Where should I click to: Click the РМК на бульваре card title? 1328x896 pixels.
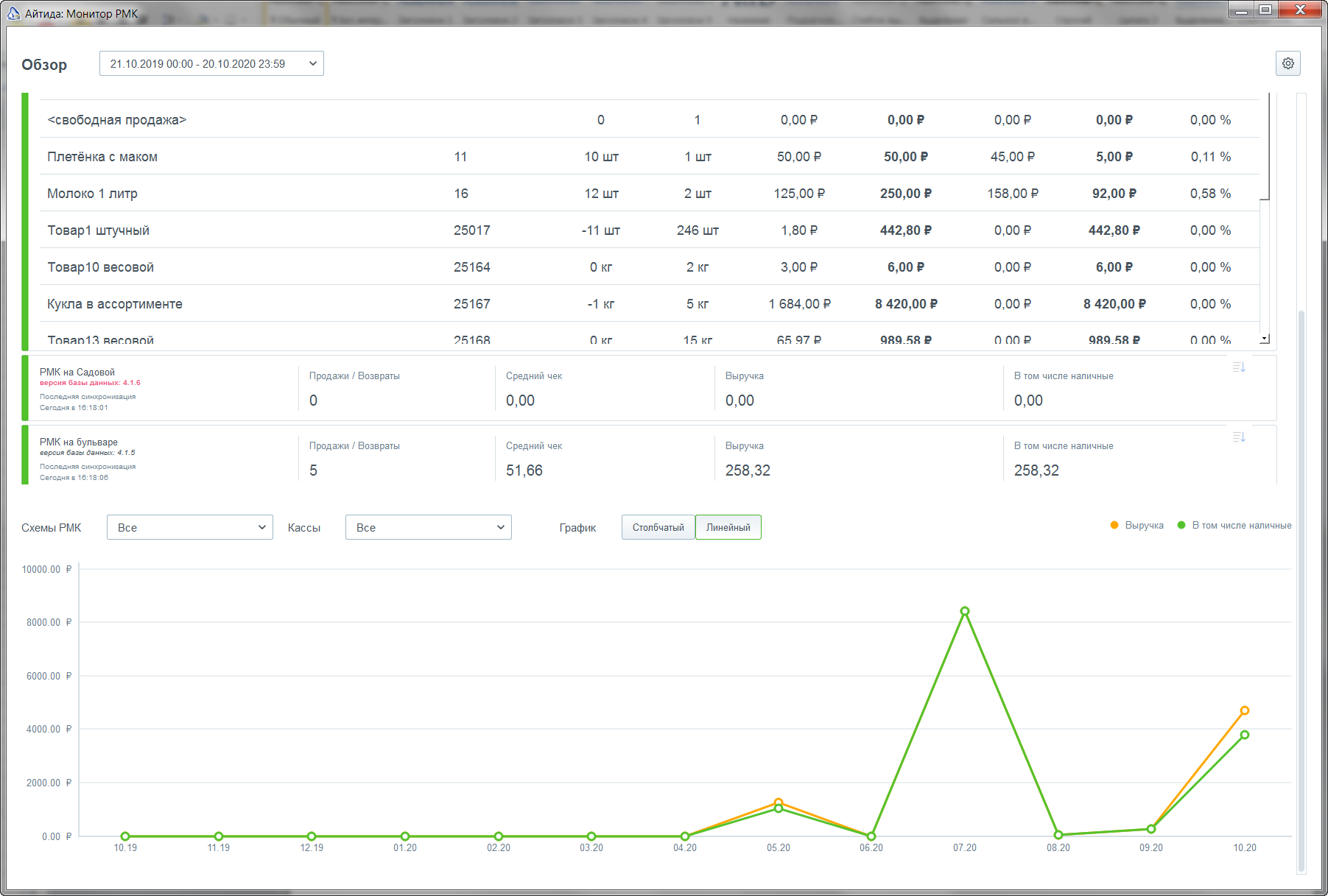point(79,442)
